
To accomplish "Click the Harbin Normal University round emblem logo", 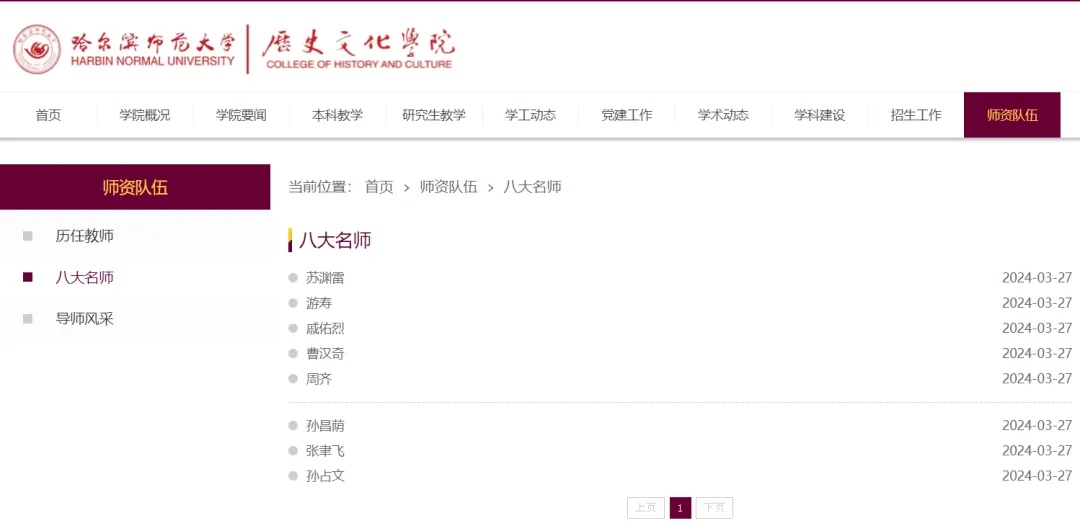I will pos(37,50).
